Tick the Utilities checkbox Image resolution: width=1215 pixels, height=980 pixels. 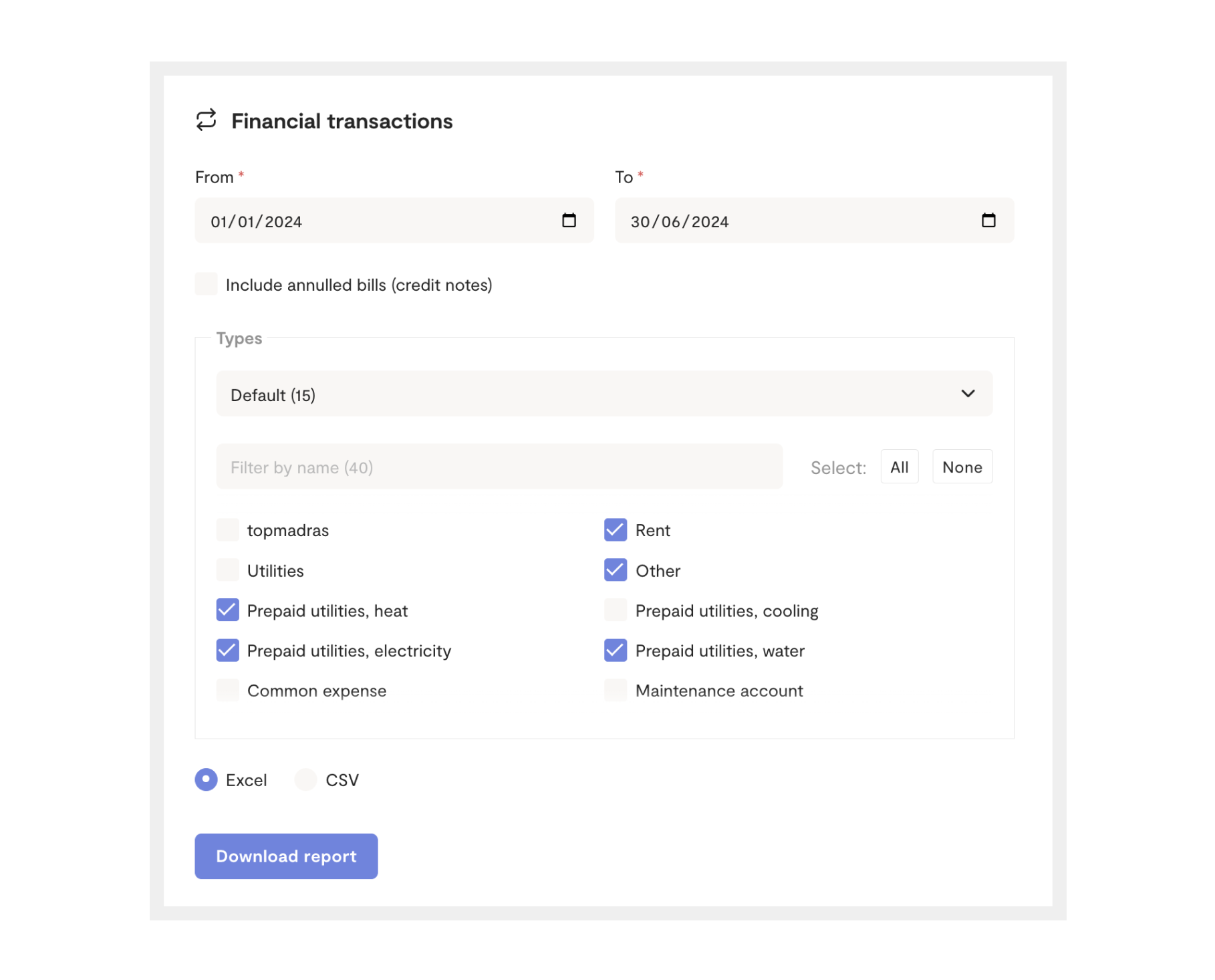tap(228, 570)
